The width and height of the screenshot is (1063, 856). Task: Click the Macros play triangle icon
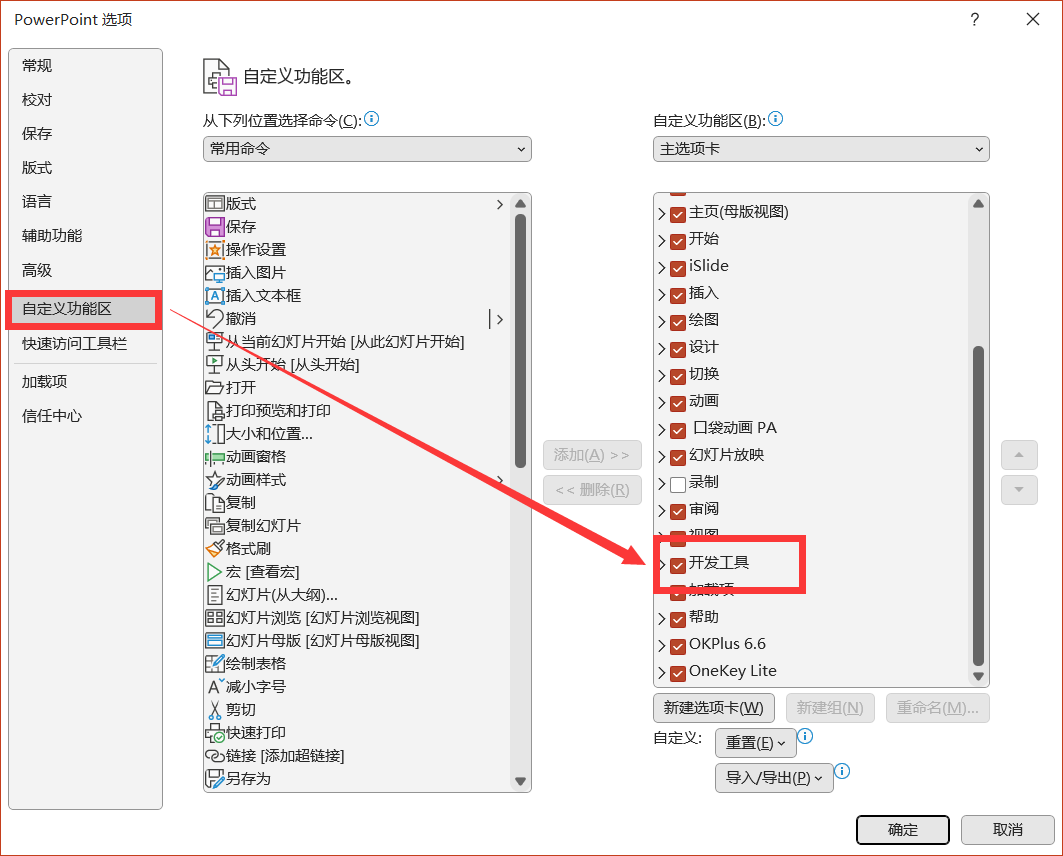click(214, 572)
